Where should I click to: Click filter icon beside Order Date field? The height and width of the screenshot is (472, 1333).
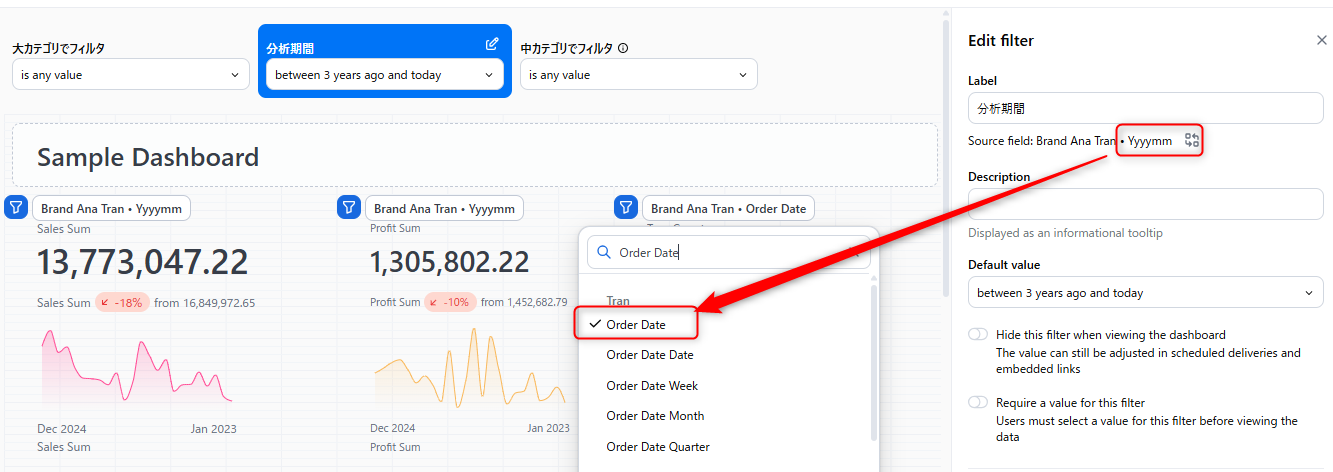626,208
